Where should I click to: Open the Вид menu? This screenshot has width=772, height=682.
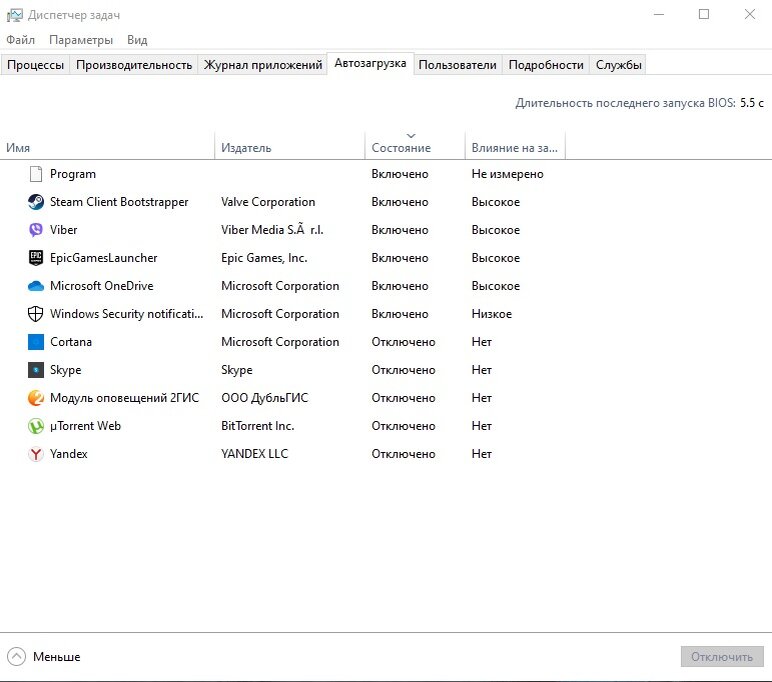[x=137, y=40]
